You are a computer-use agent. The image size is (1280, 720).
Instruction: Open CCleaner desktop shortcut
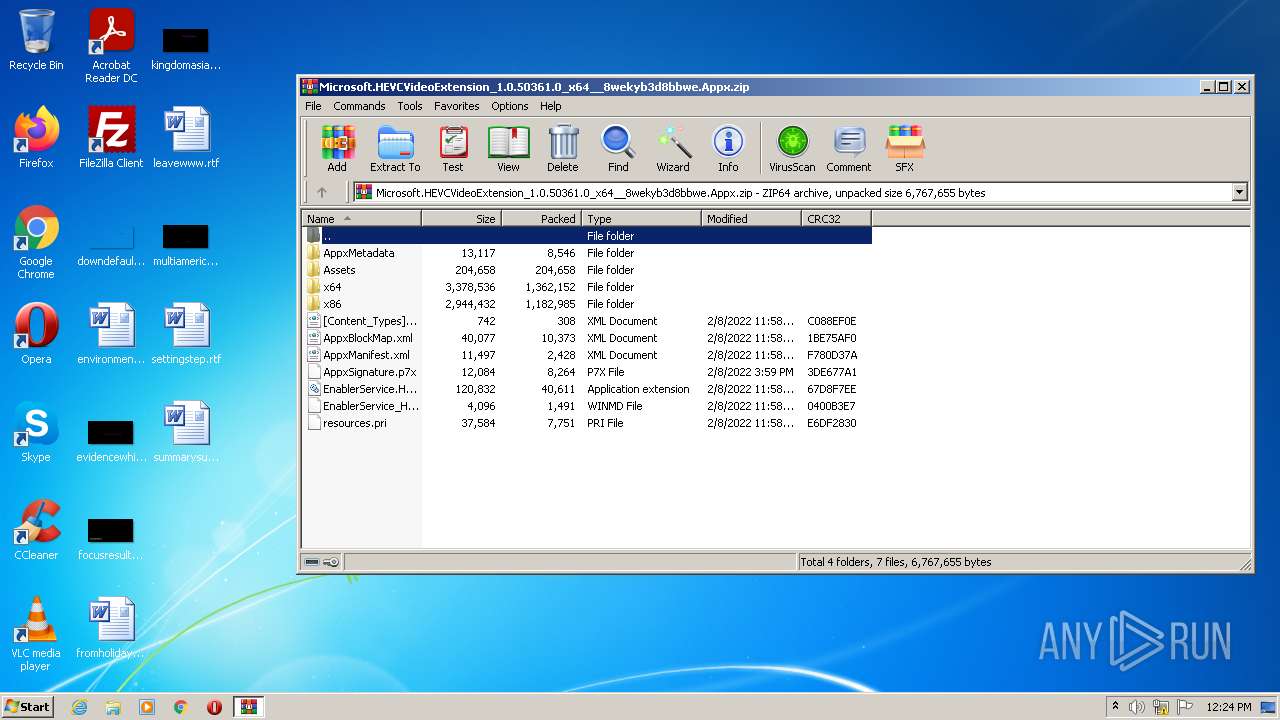coord(36,530)
